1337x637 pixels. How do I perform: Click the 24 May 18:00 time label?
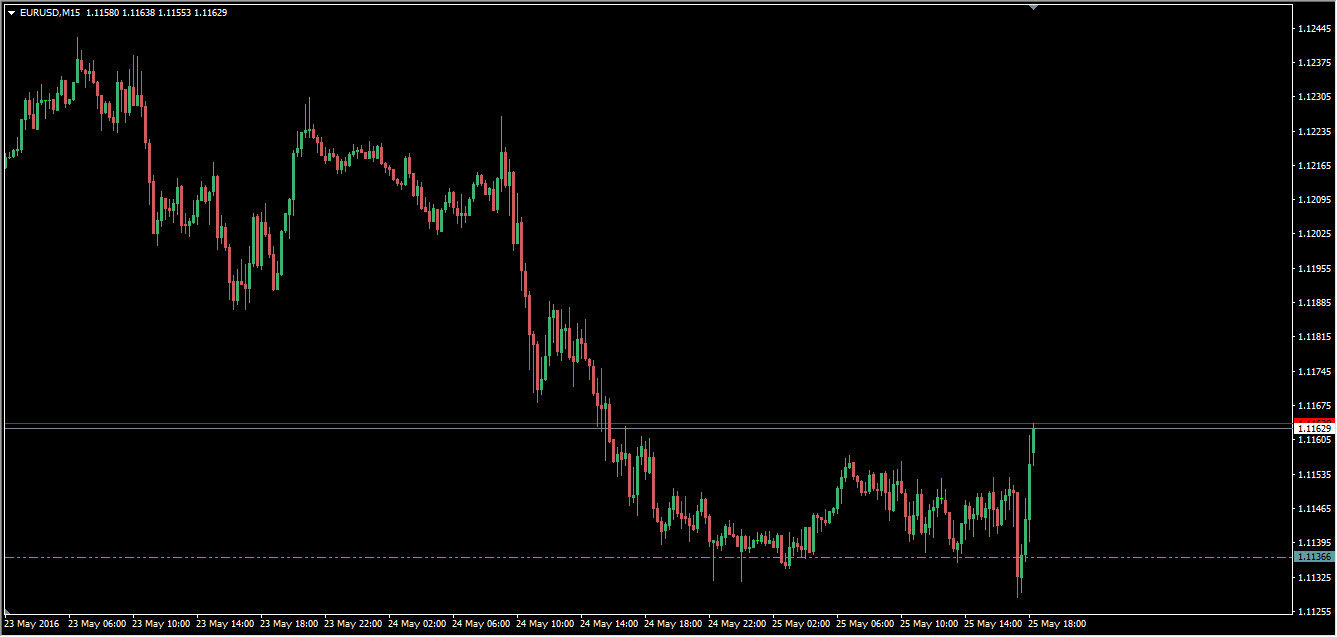pyautogui.click(x=674, y=624)
